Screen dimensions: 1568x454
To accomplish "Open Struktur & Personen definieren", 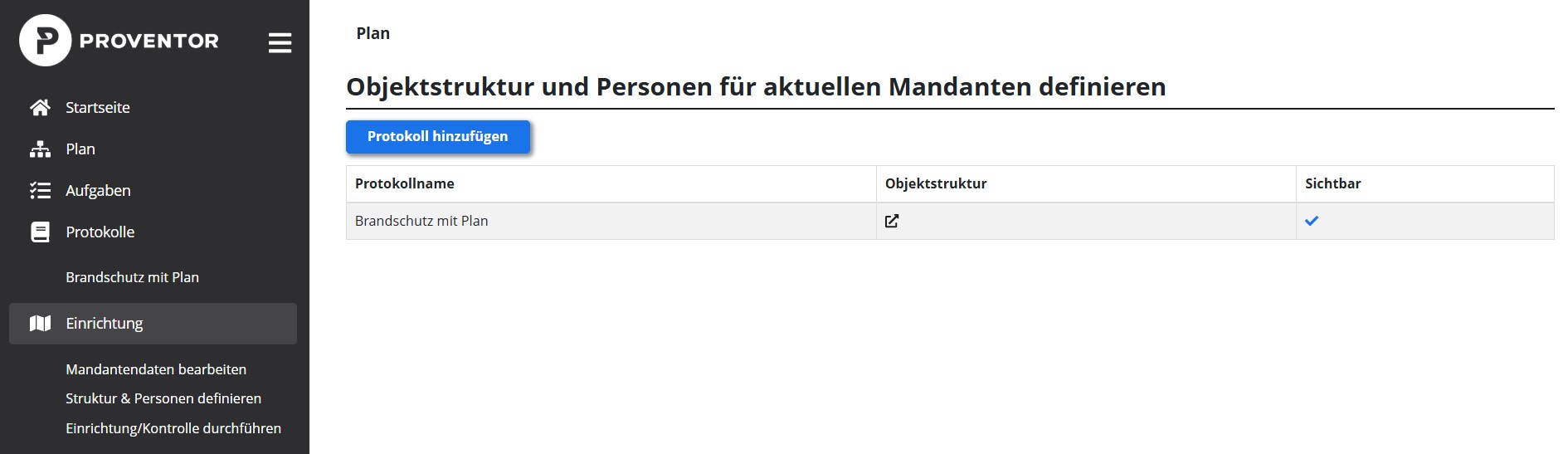I will coord(163,398).
